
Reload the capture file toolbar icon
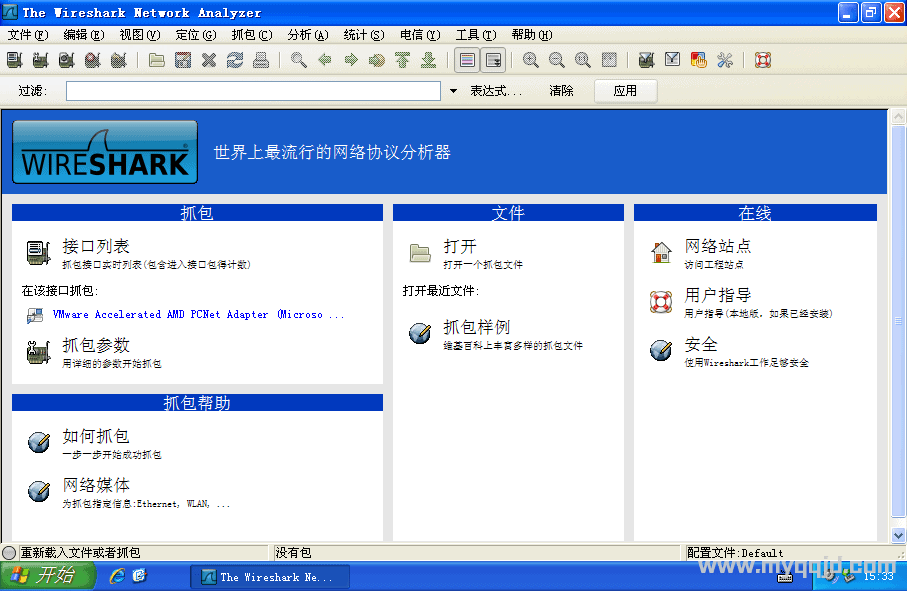pos(235,60)
